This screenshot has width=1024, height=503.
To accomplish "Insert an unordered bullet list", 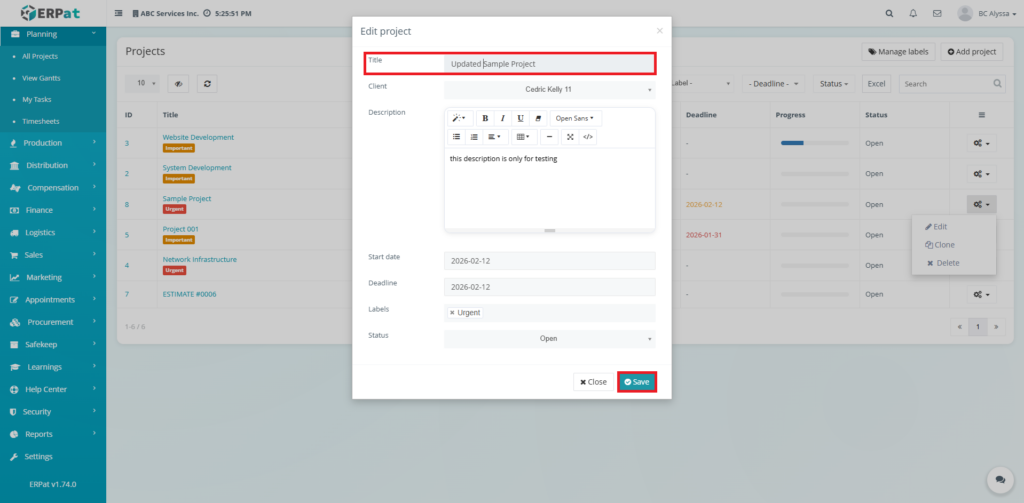I will click(456, 137).
